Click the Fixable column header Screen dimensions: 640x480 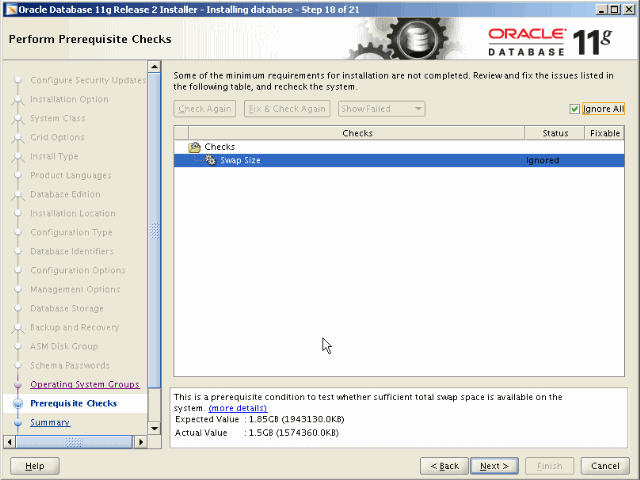tap(605, 133)
